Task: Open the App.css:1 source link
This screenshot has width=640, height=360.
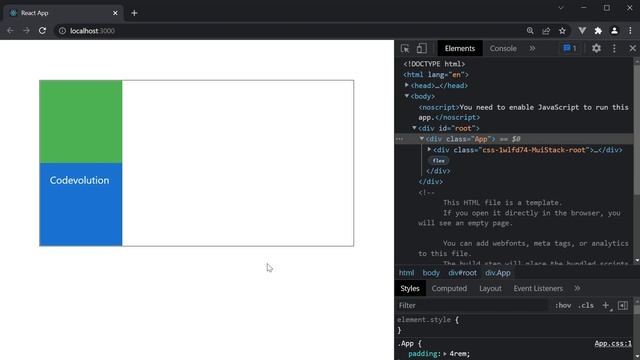Action: [x=613, y=343]
